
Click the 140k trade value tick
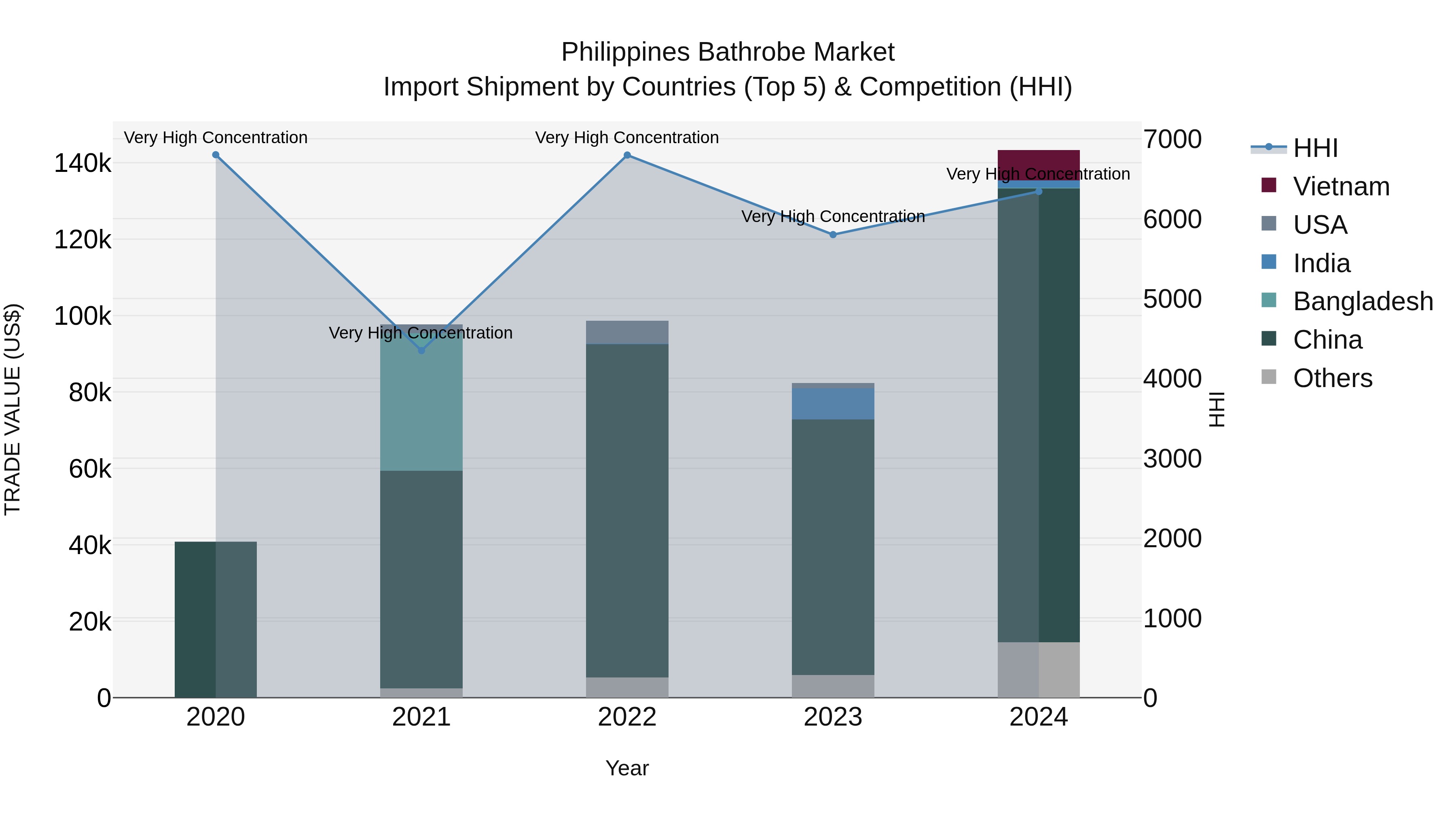[83, 163]
